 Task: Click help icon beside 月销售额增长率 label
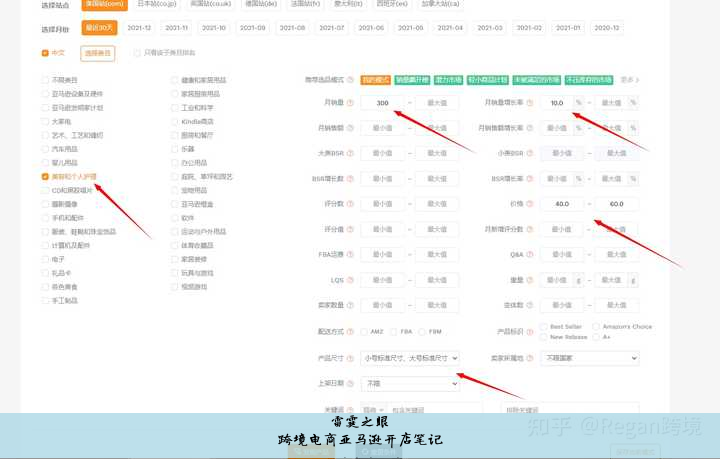coord(529,128)
